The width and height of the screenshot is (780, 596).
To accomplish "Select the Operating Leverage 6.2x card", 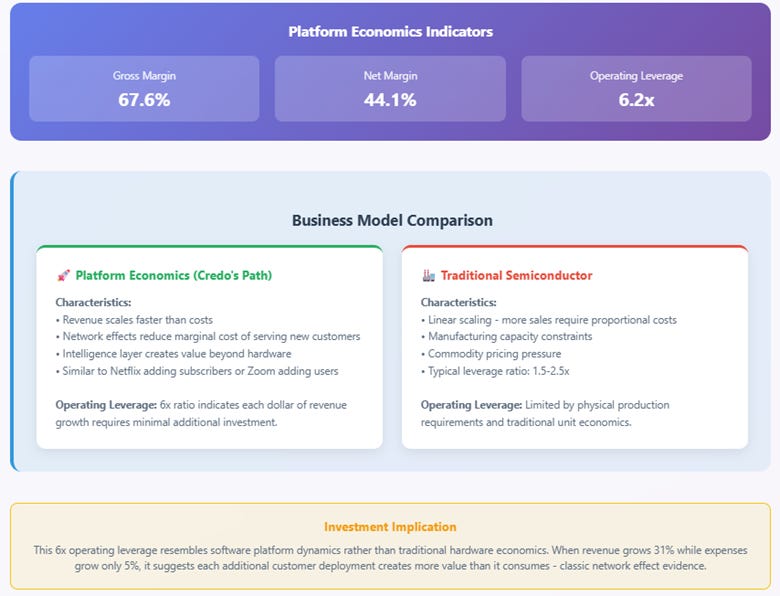I will (x=636, y=89).
